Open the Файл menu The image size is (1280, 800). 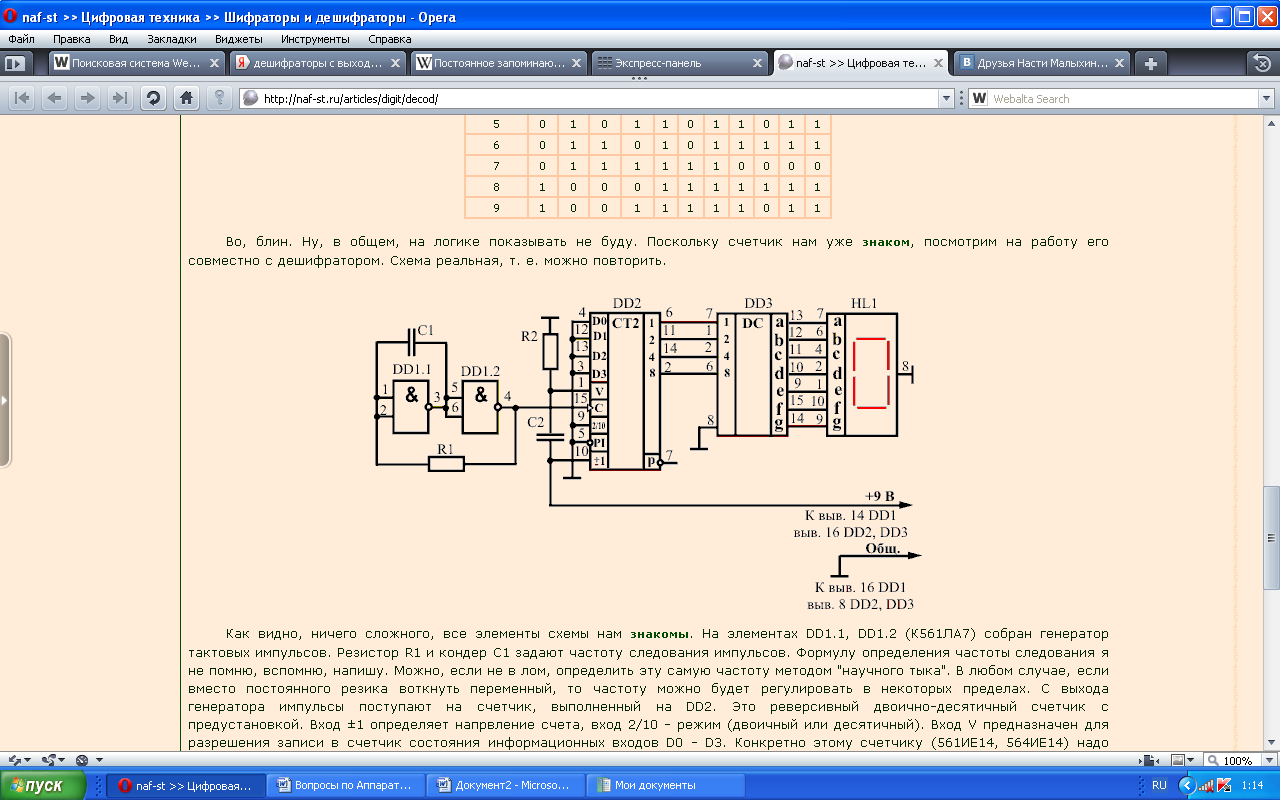21,39
